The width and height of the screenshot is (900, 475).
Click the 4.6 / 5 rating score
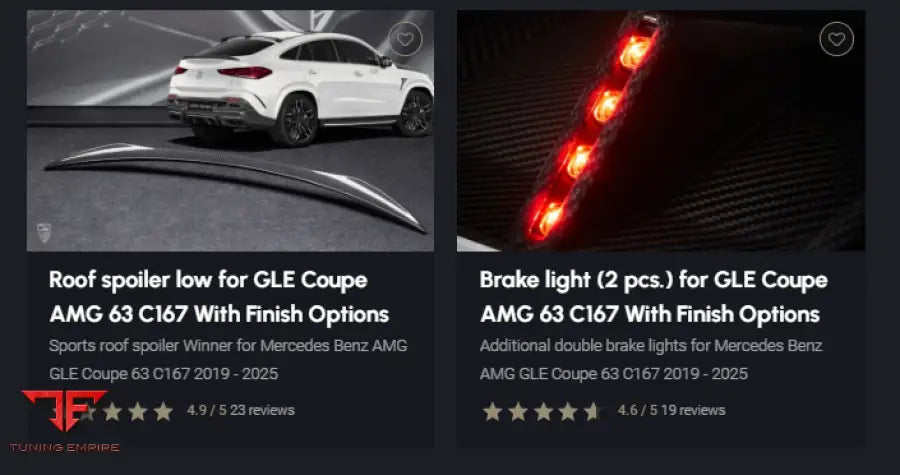click(638, 410)
